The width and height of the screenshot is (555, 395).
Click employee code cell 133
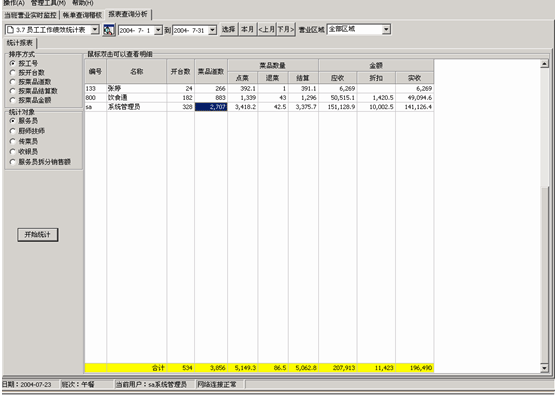click(x=96, y=88)
